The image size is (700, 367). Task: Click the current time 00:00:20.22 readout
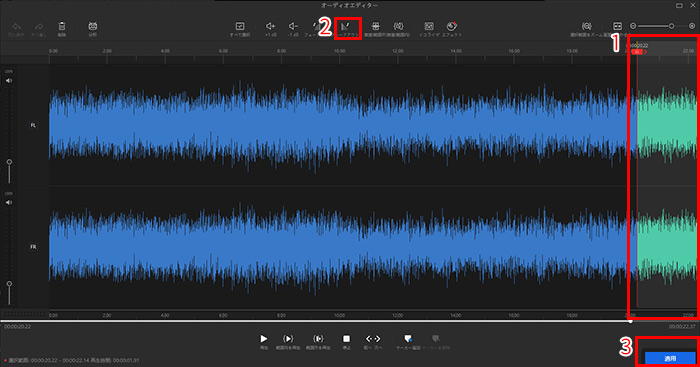(x=18, y=327)
